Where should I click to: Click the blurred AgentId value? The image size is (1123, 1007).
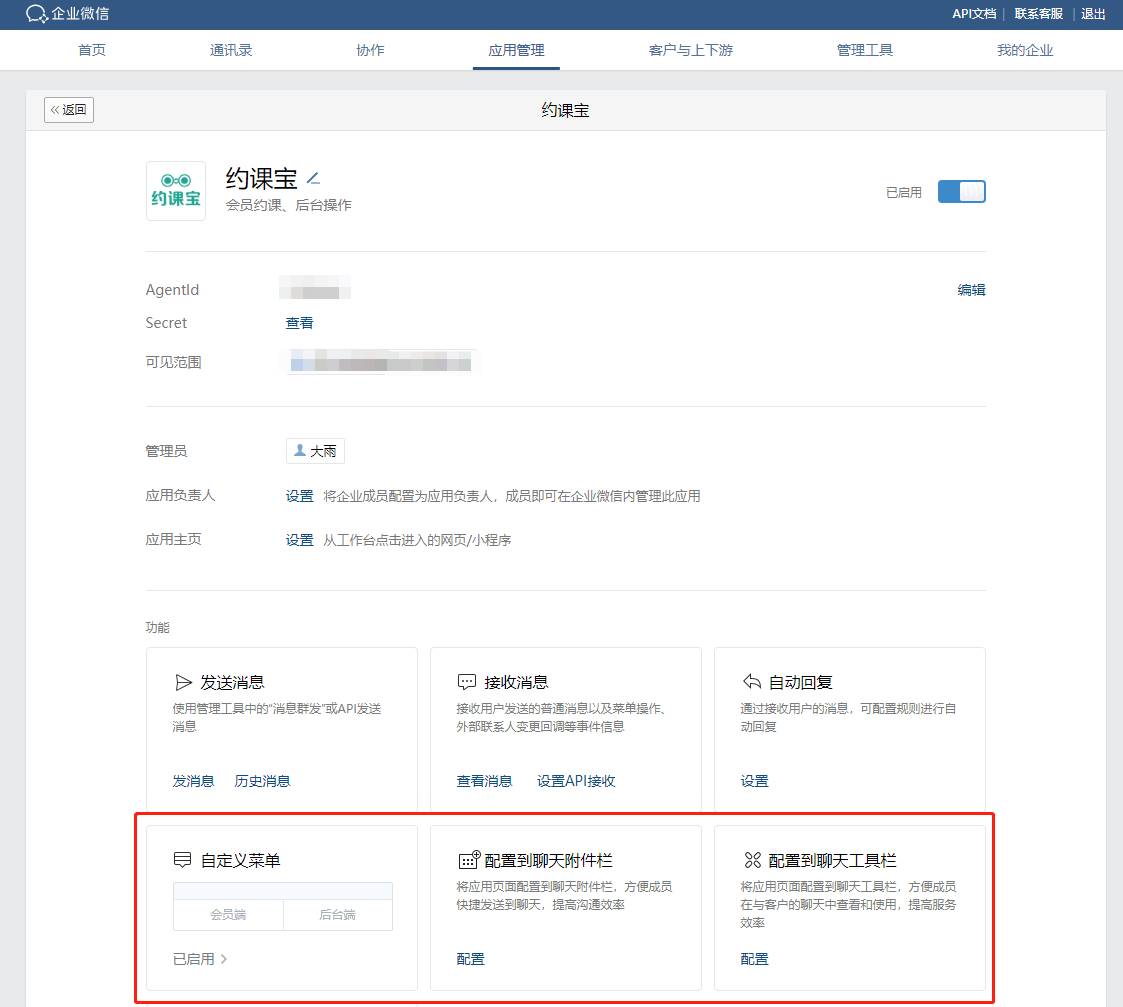point(315,289)
